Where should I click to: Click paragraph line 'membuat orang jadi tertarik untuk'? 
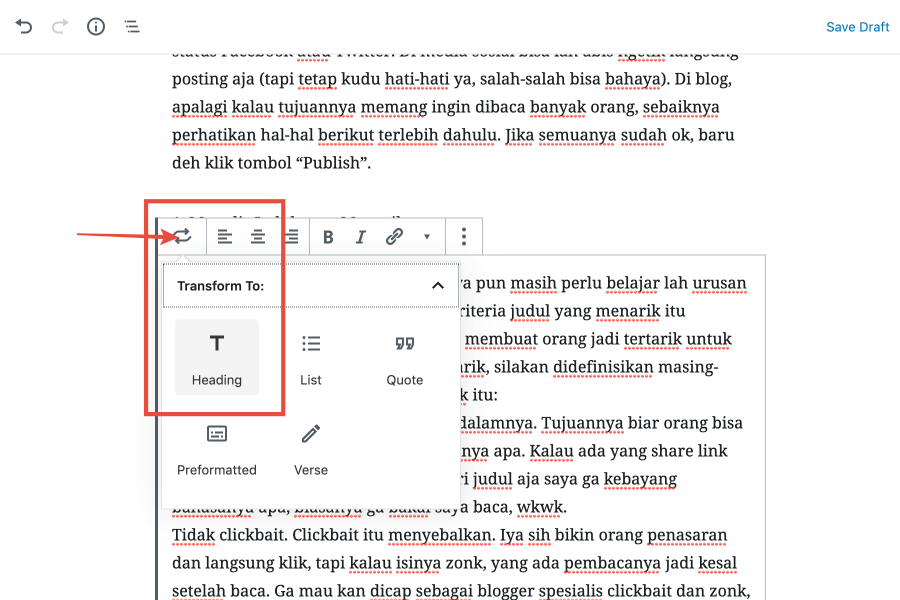coord(598,339)
